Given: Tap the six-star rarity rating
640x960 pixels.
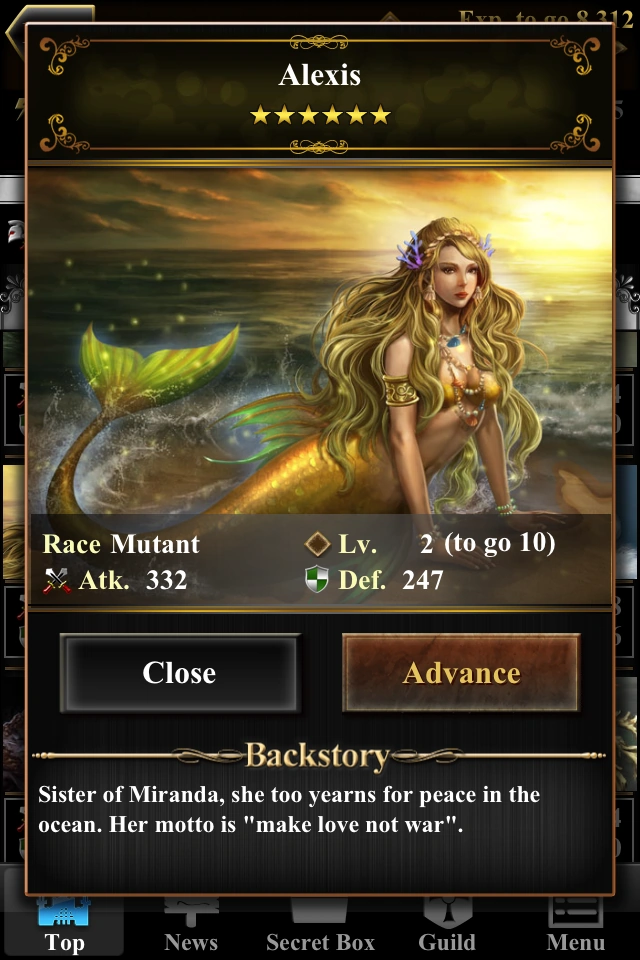Looking at the screenshot, I should coord(320,114).
